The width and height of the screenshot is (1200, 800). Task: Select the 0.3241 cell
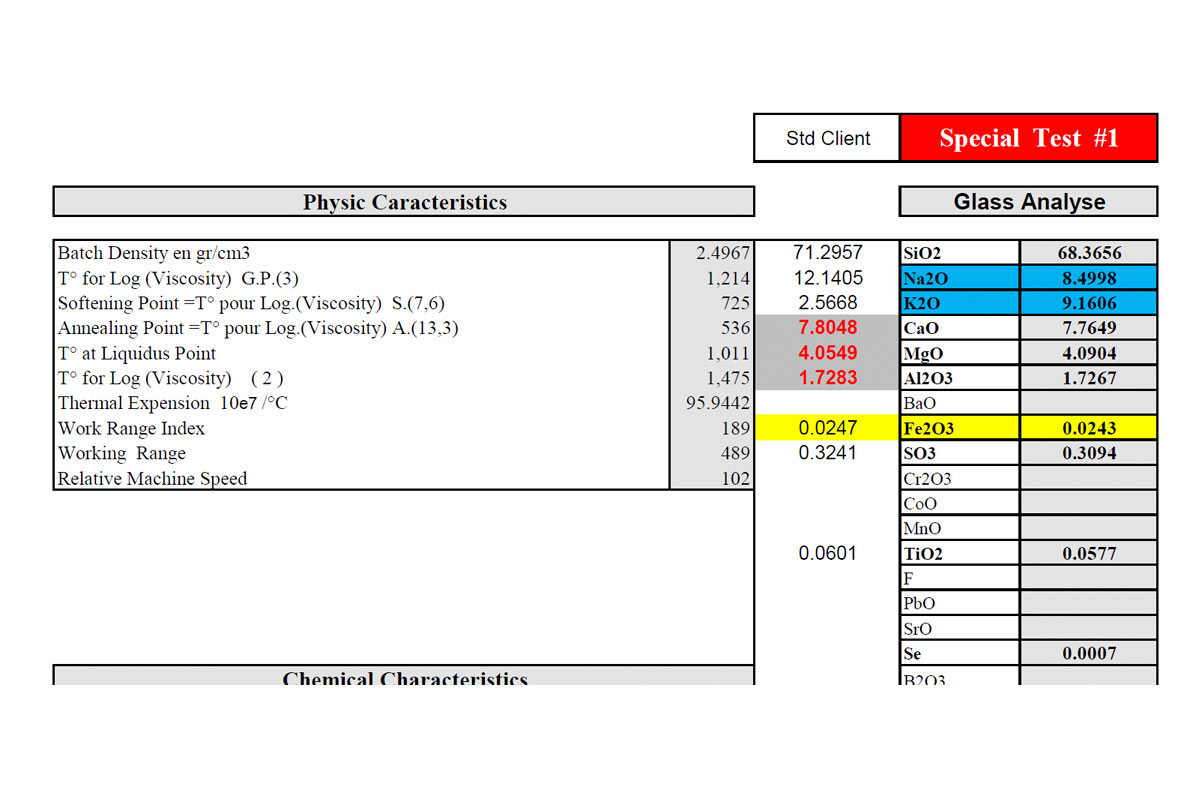point(827,453)
